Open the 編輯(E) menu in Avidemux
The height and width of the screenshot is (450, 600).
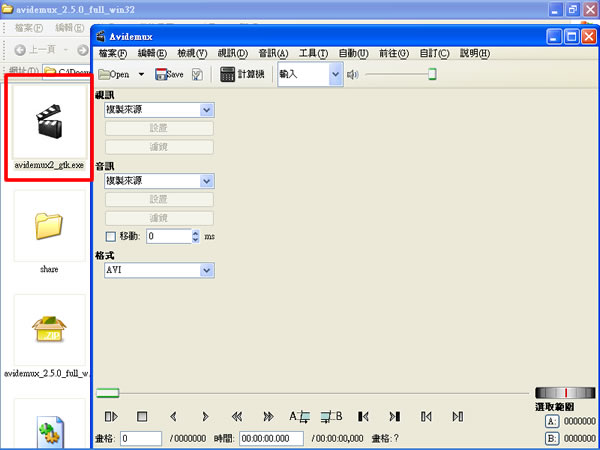(x=152, y=53)
